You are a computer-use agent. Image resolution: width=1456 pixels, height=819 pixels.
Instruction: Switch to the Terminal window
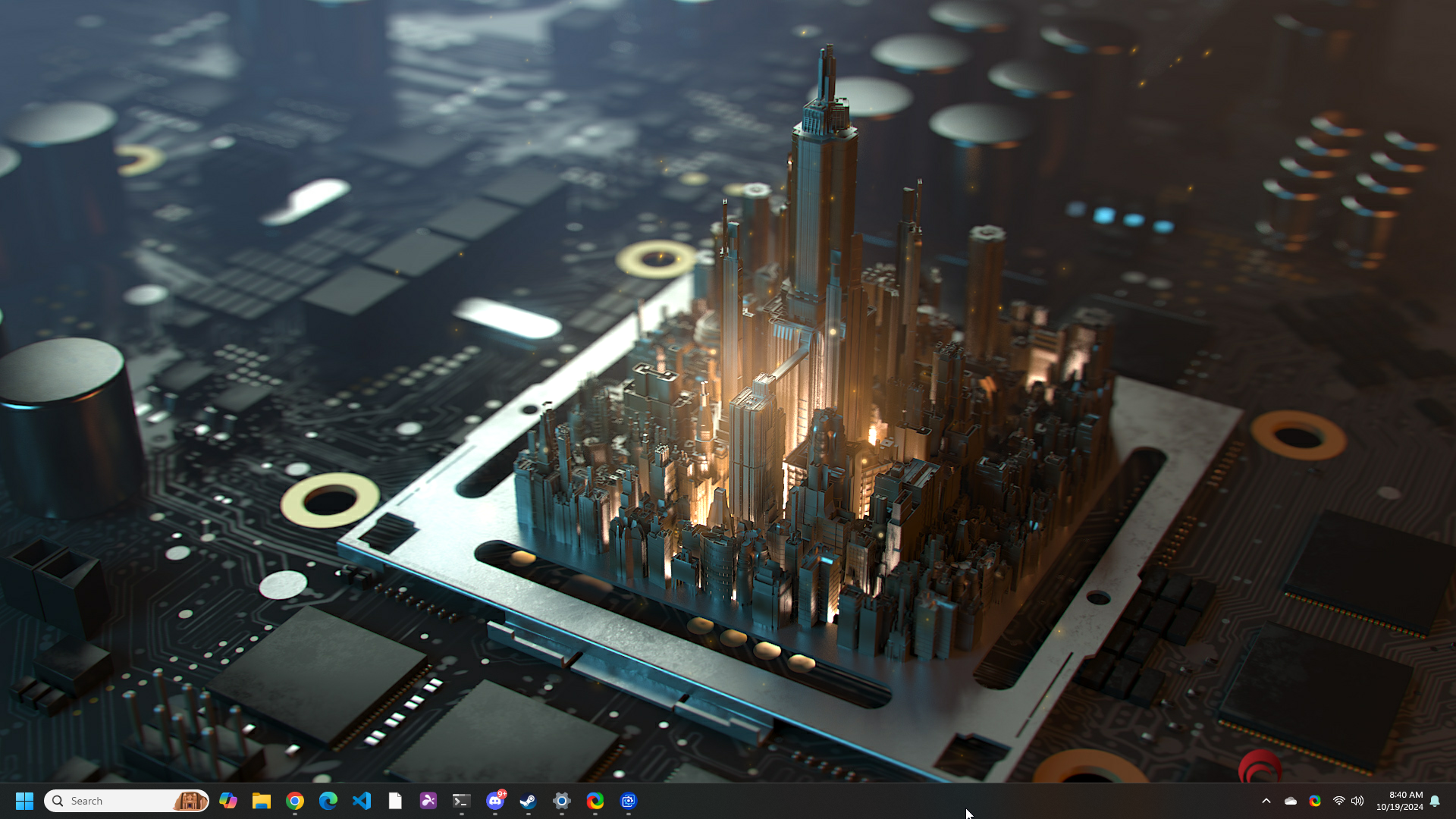462,801
